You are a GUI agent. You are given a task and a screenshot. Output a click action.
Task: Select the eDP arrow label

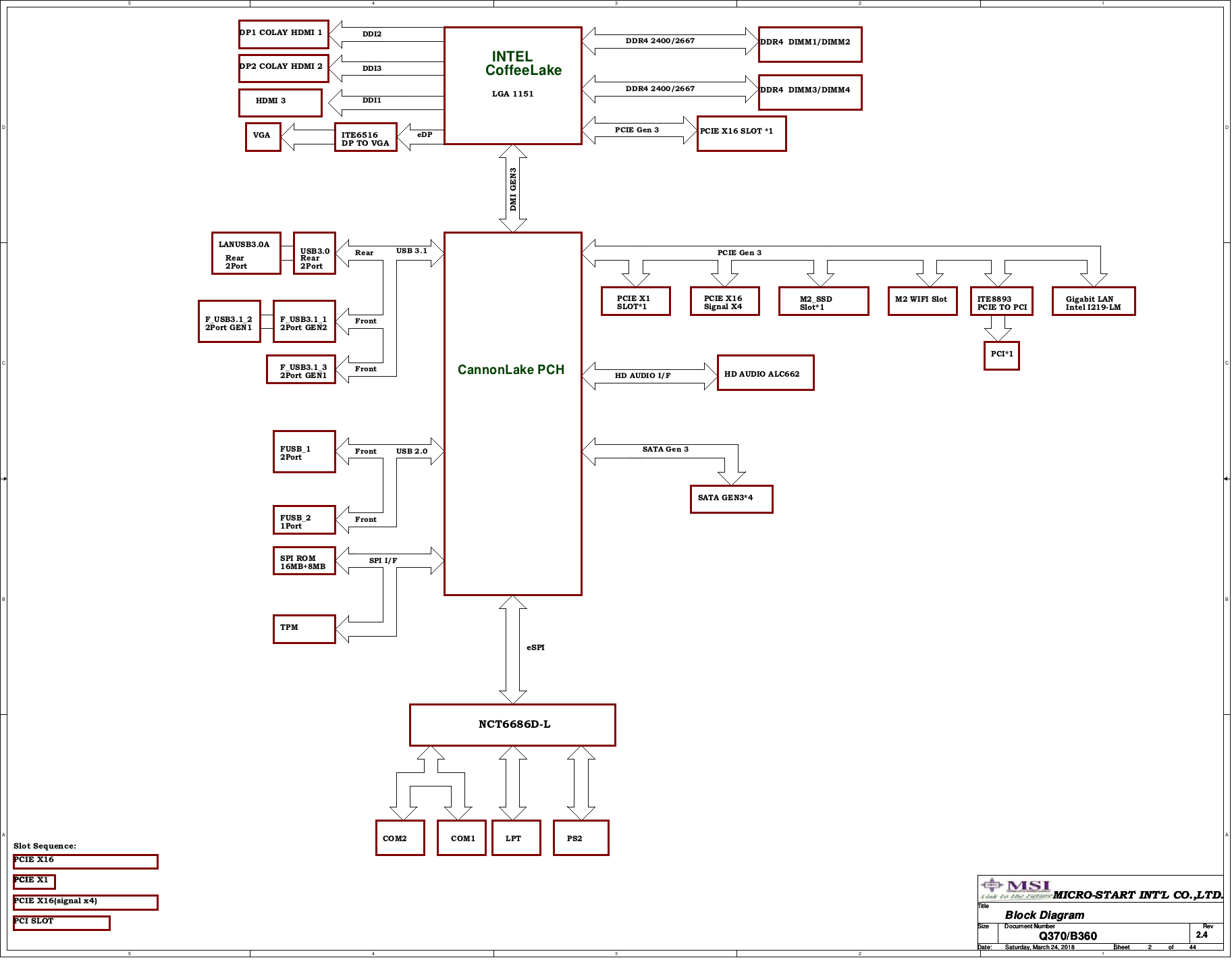tap(425, 134)
